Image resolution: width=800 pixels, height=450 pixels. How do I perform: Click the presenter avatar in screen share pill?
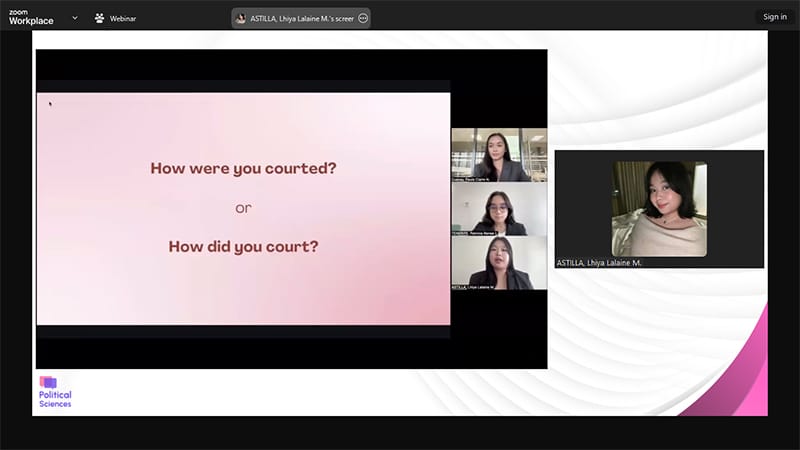point(241,18)
